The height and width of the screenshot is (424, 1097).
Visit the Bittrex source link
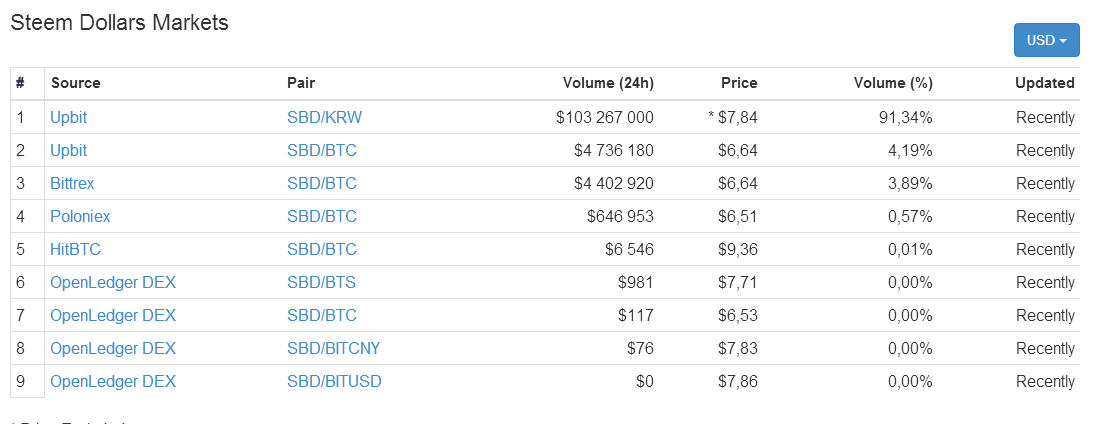[72, 183]
